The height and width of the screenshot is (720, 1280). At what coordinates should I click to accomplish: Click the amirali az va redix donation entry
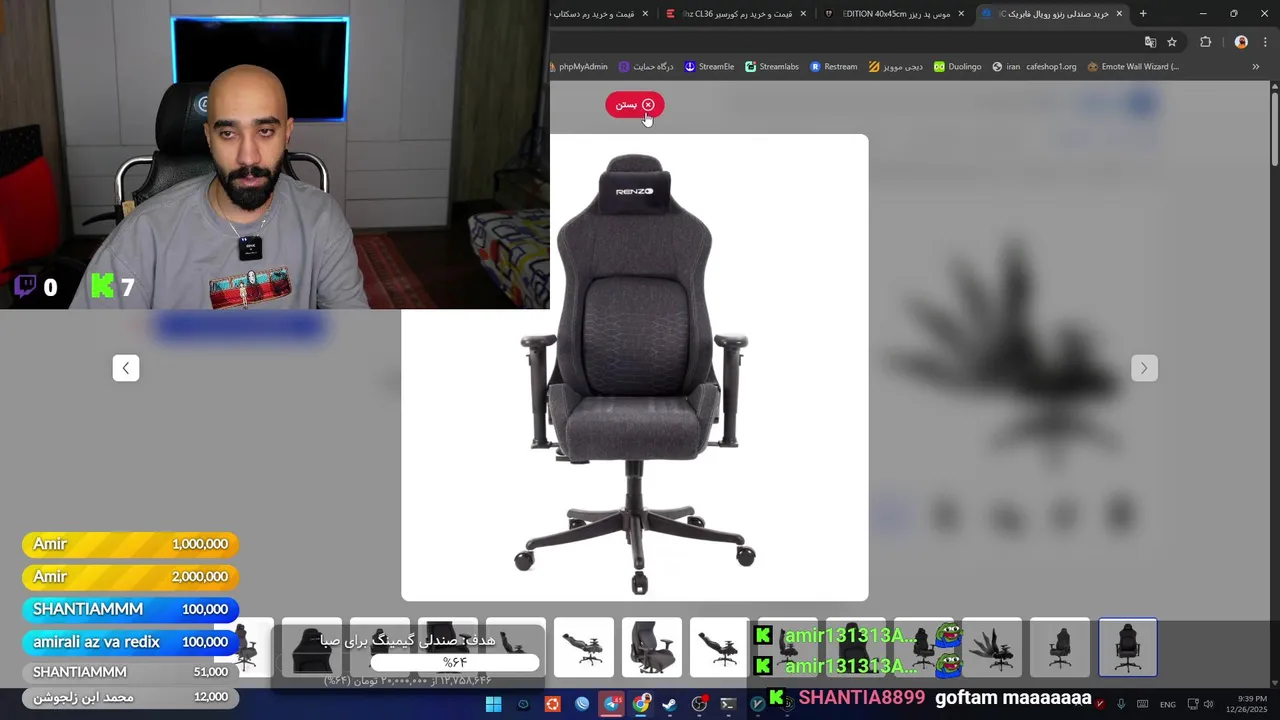coord(130,642)
